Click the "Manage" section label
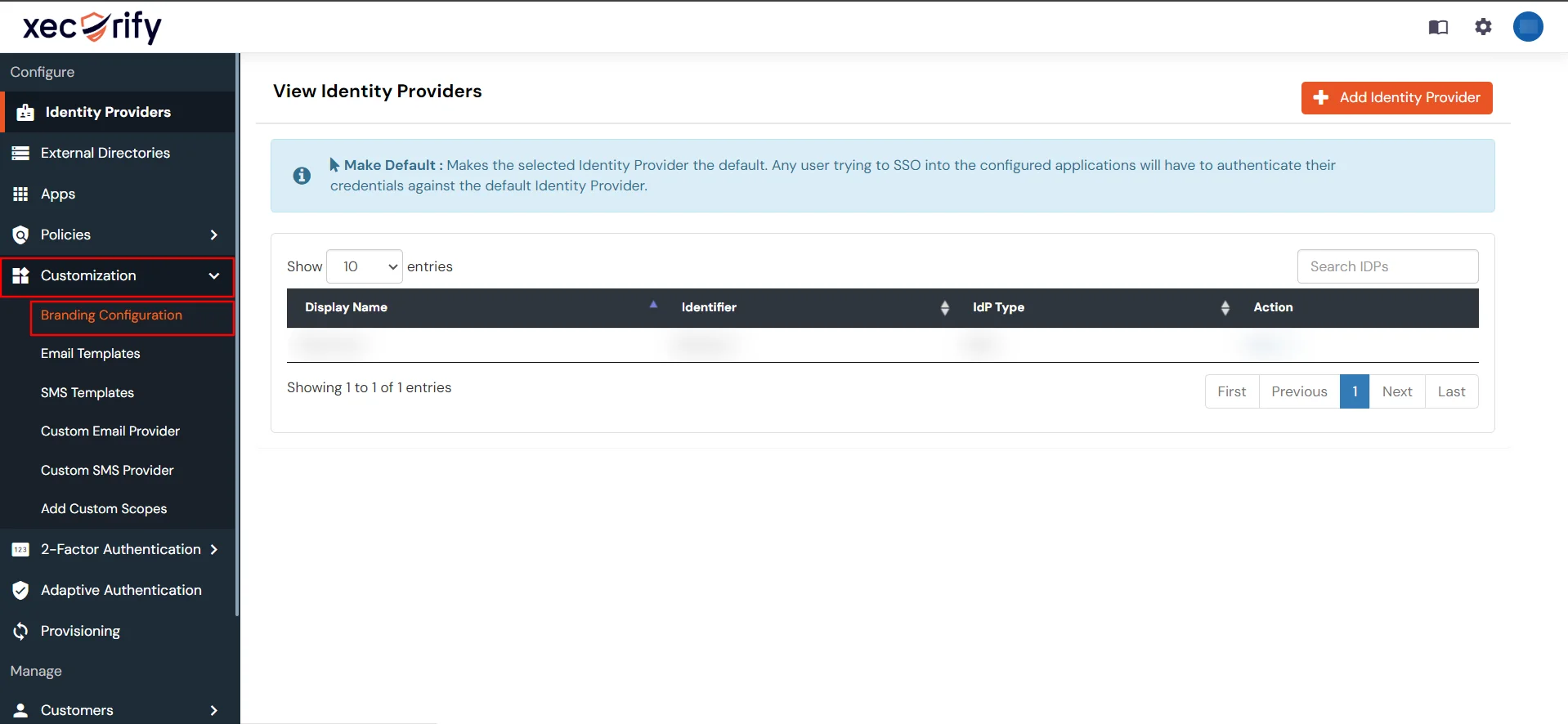This screenshot has width=1568, height=724. tap(36, 671)
